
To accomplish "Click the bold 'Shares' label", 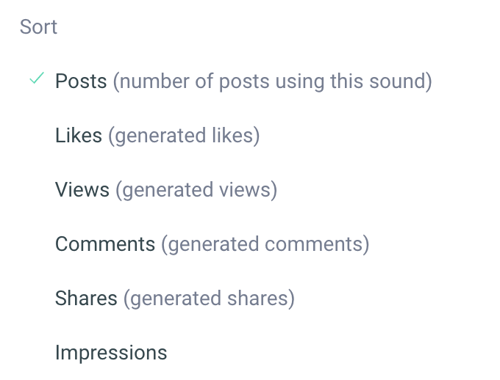I will pyautogui.click(x=86, y=298).
